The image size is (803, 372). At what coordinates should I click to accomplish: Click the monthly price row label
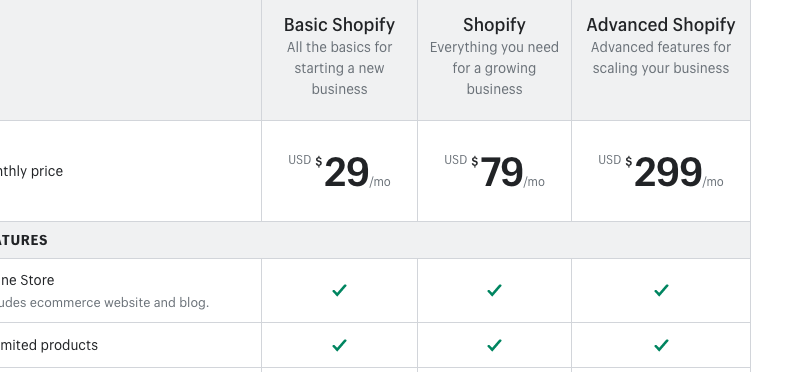point(31,171)
